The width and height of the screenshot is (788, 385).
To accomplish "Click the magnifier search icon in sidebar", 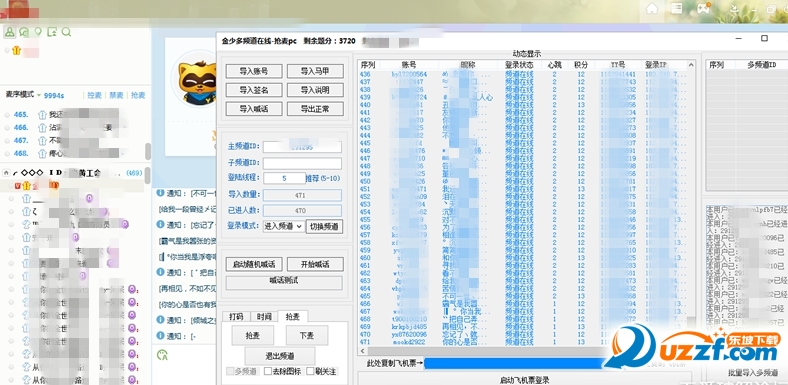I will coord(66,32).
